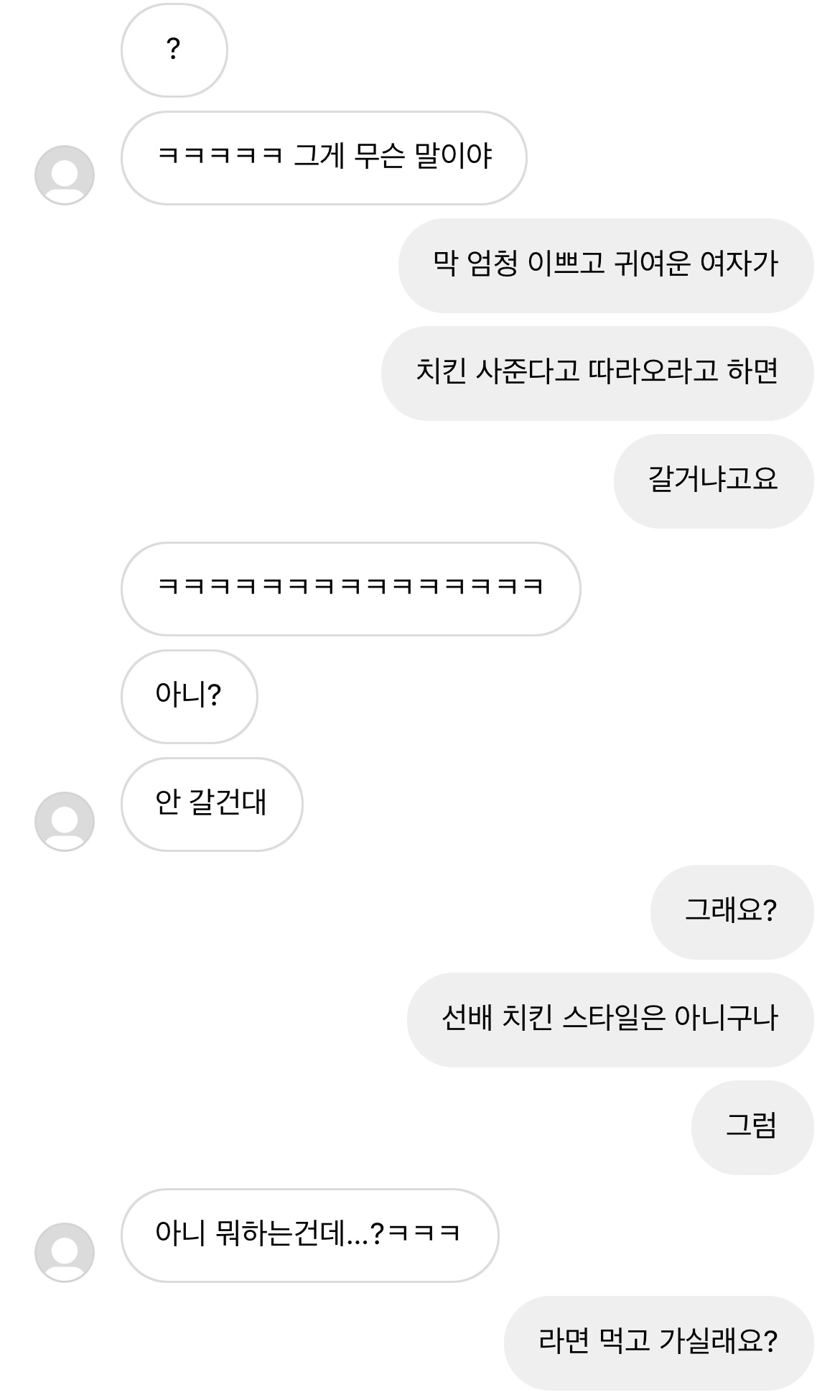
Task: Click the last sent message at bottom
Action: [658, 1343]
